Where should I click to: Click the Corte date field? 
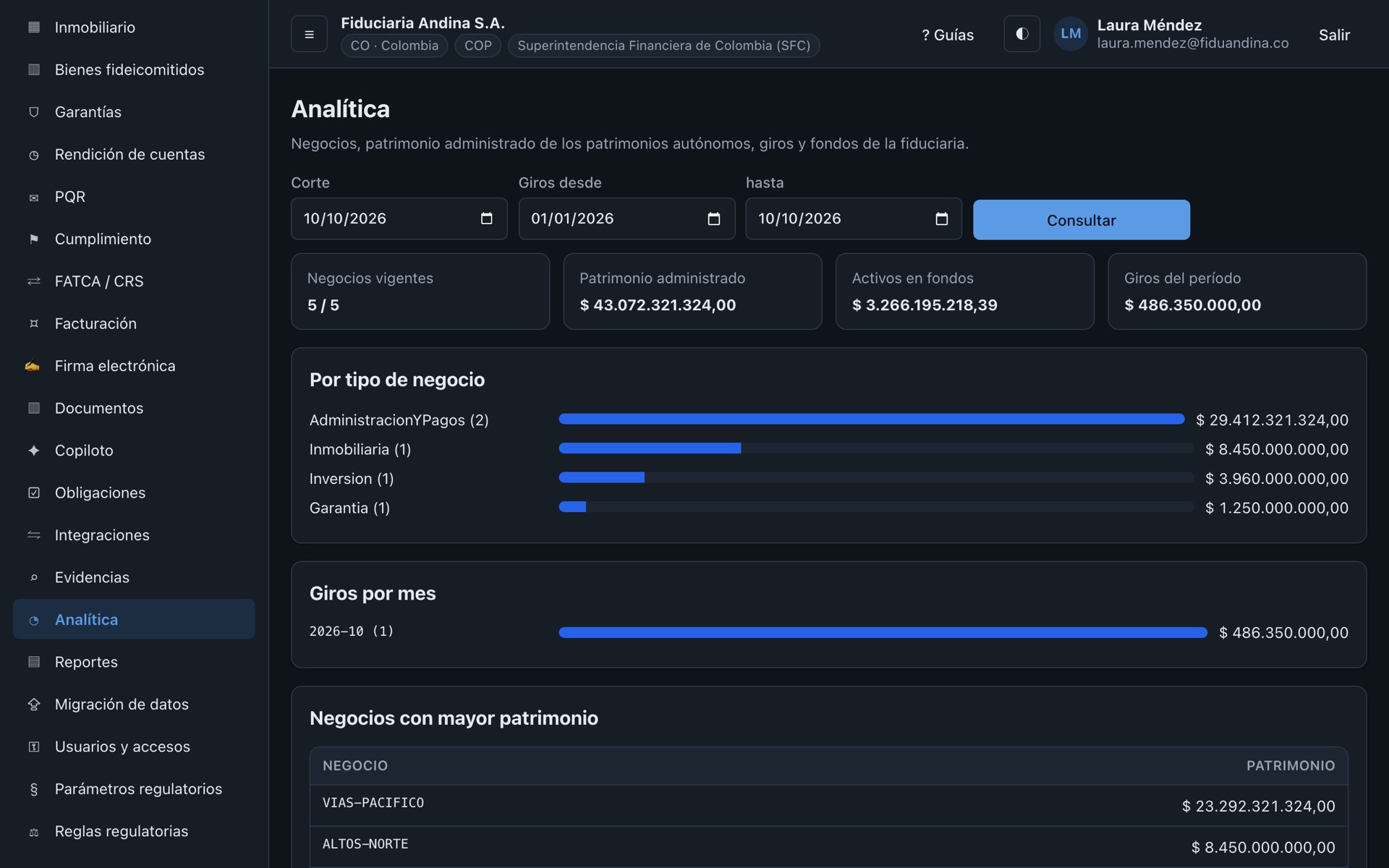tap(399, 218)
